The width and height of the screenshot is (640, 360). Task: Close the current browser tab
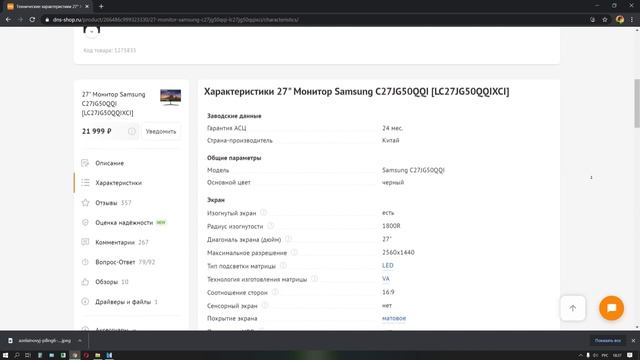pyautogui.click(x=87, y=7)
